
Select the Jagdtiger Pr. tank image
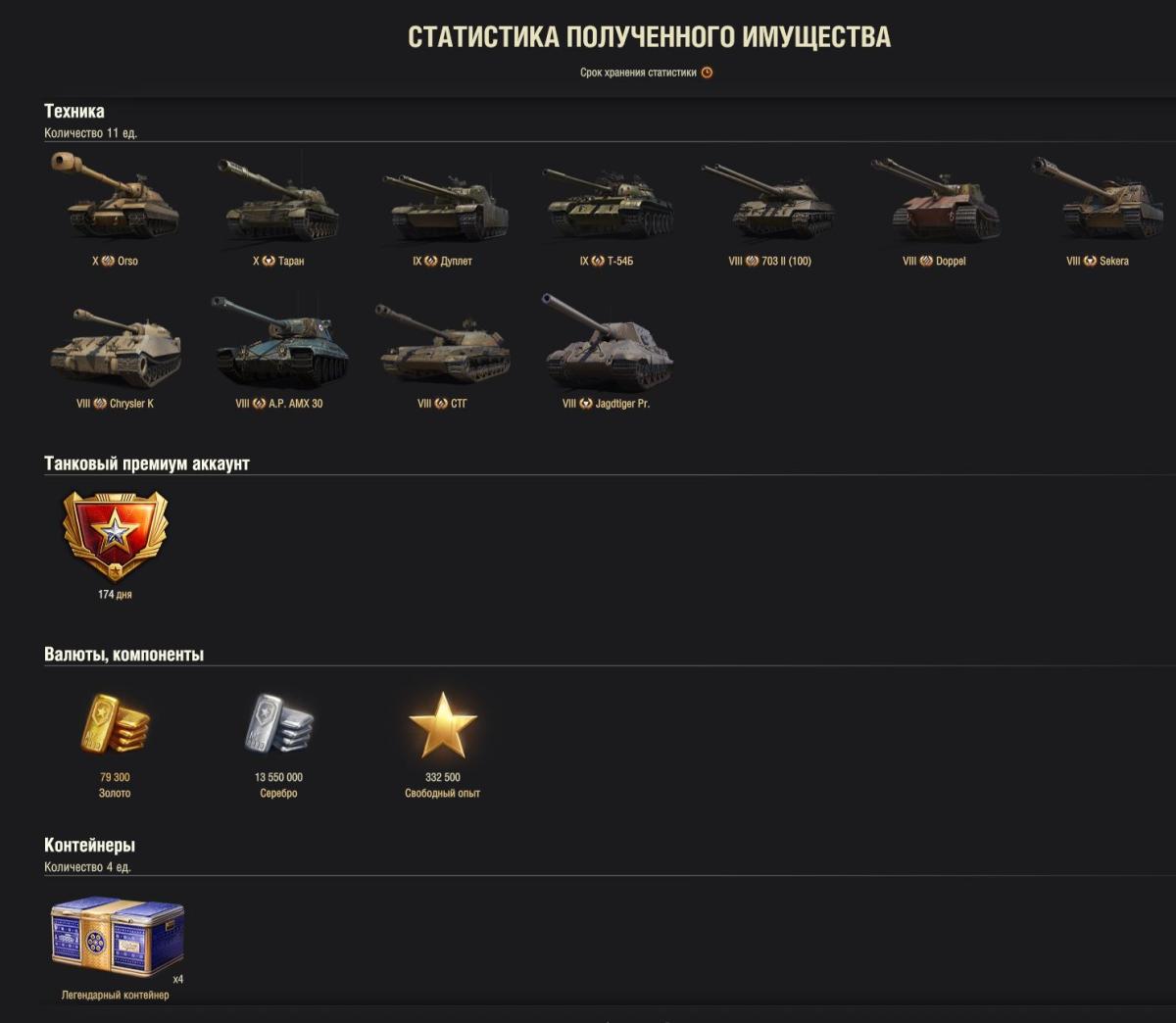tap(608, 341)
